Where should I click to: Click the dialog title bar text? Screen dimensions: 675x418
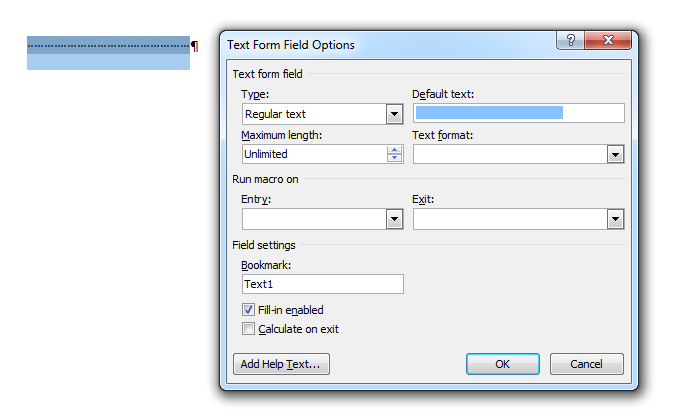[x=291, y=45]
